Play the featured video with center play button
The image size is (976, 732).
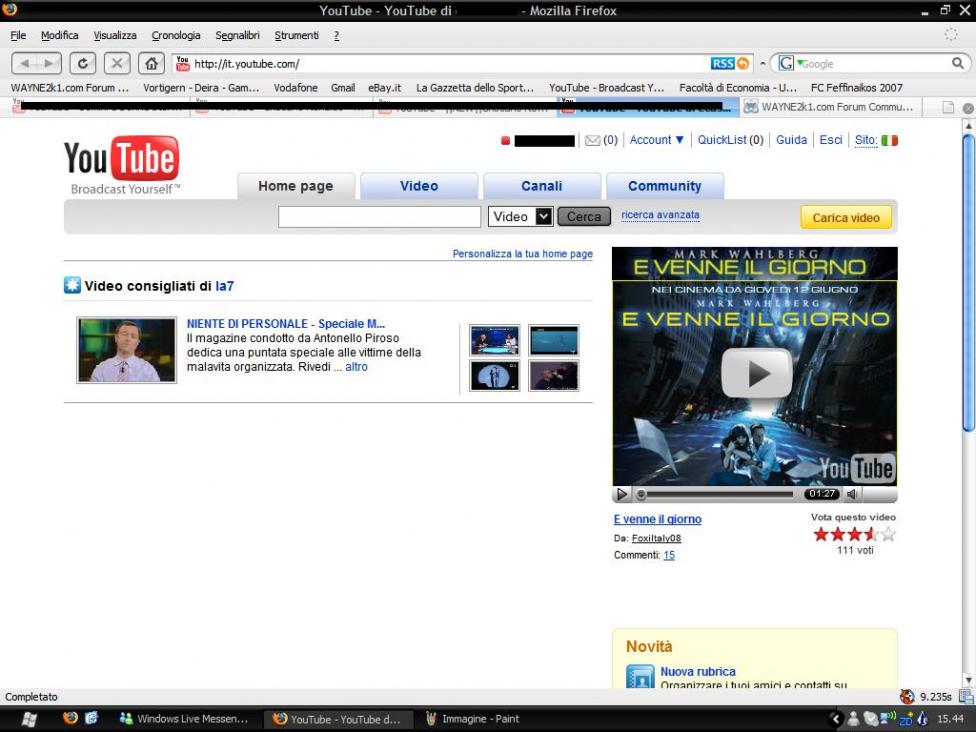pyautogui.click(x=756, y=373)
